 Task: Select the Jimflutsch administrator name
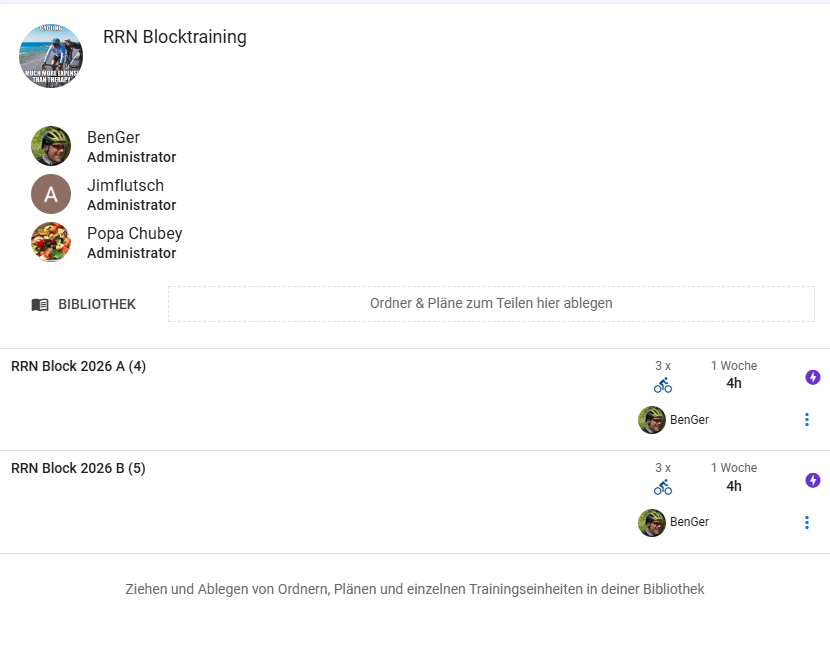(125, 186)
